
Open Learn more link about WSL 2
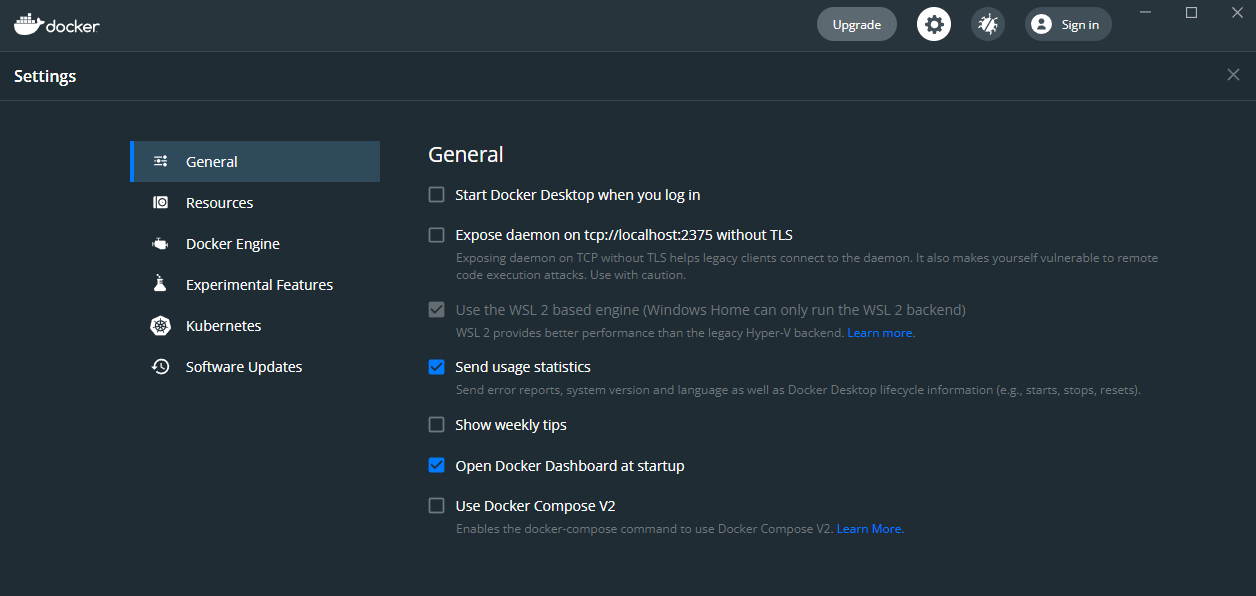point(881,332)
